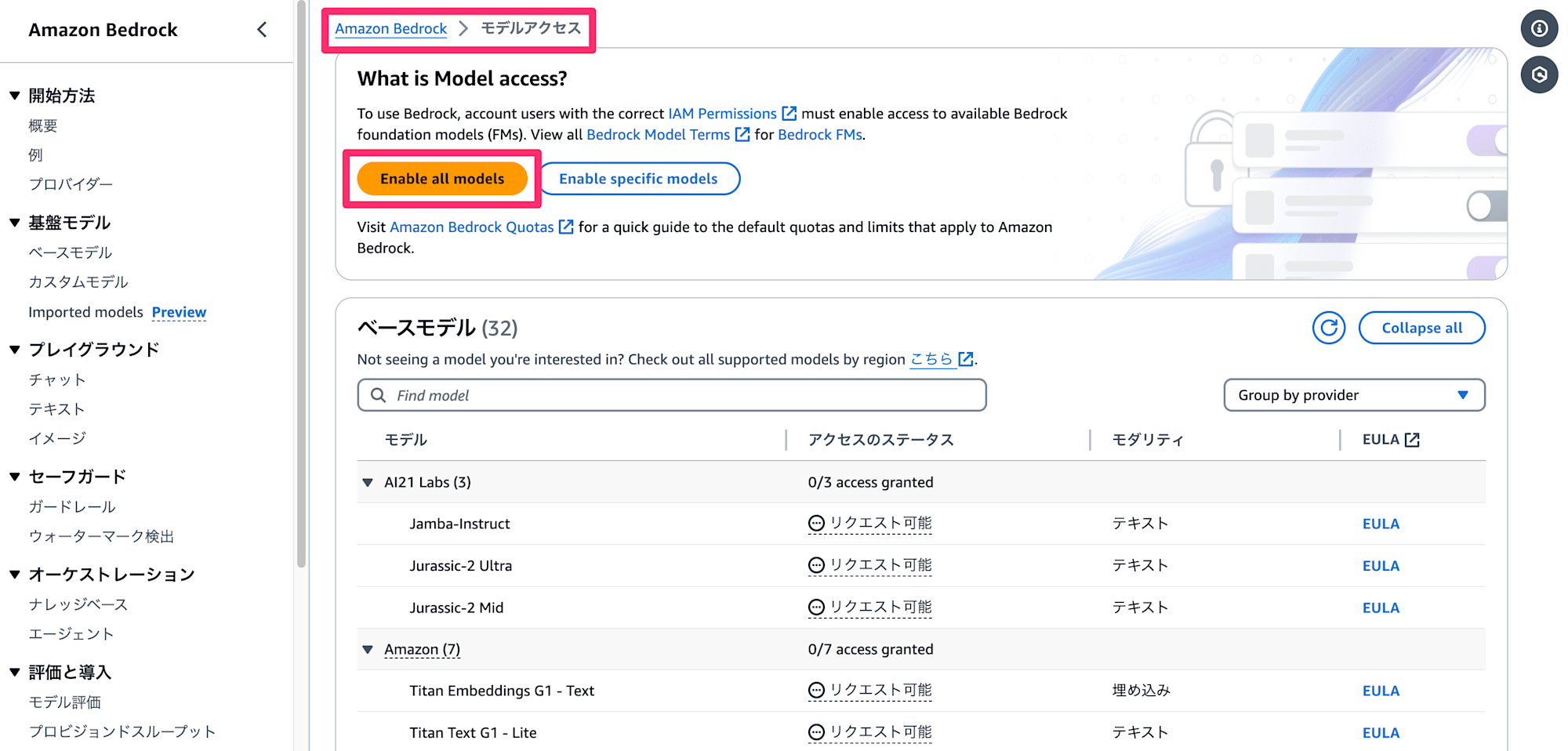Open the Amazon Bedrock Quotas link
Viewport: 1568px width, 751px height.
[472, 227]
